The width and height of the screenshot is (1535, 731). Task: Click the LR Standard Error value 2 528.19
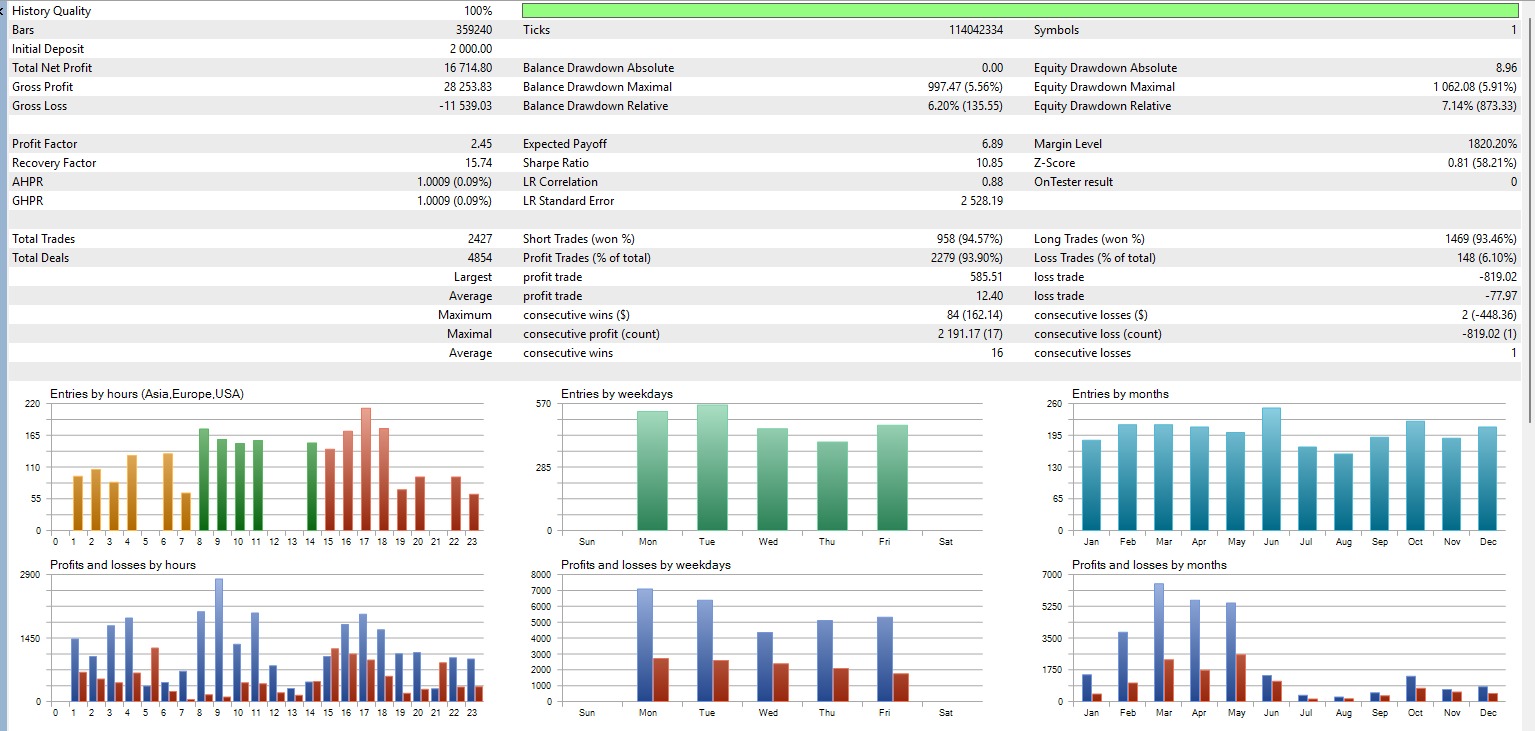[982, 201]
